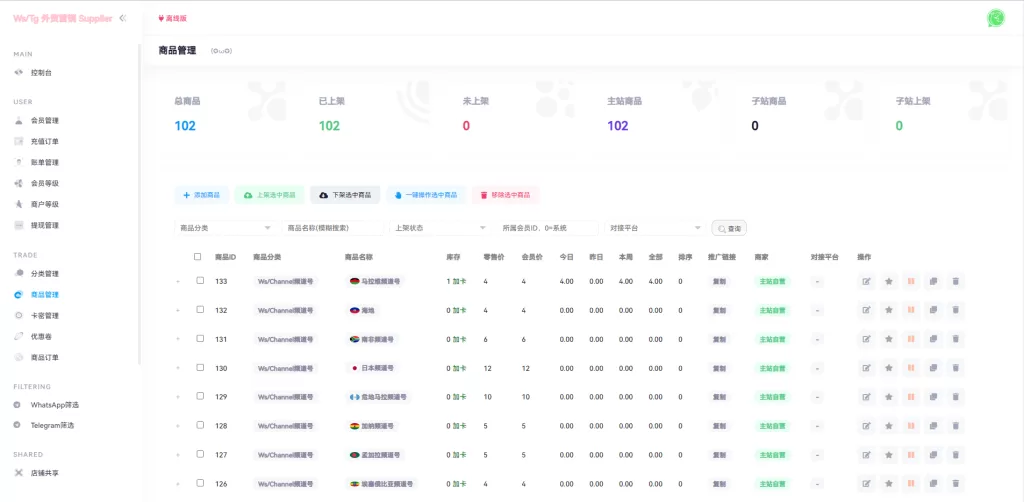Click the 查询 search button
The image size is (1024, 502).
[729, 228]
